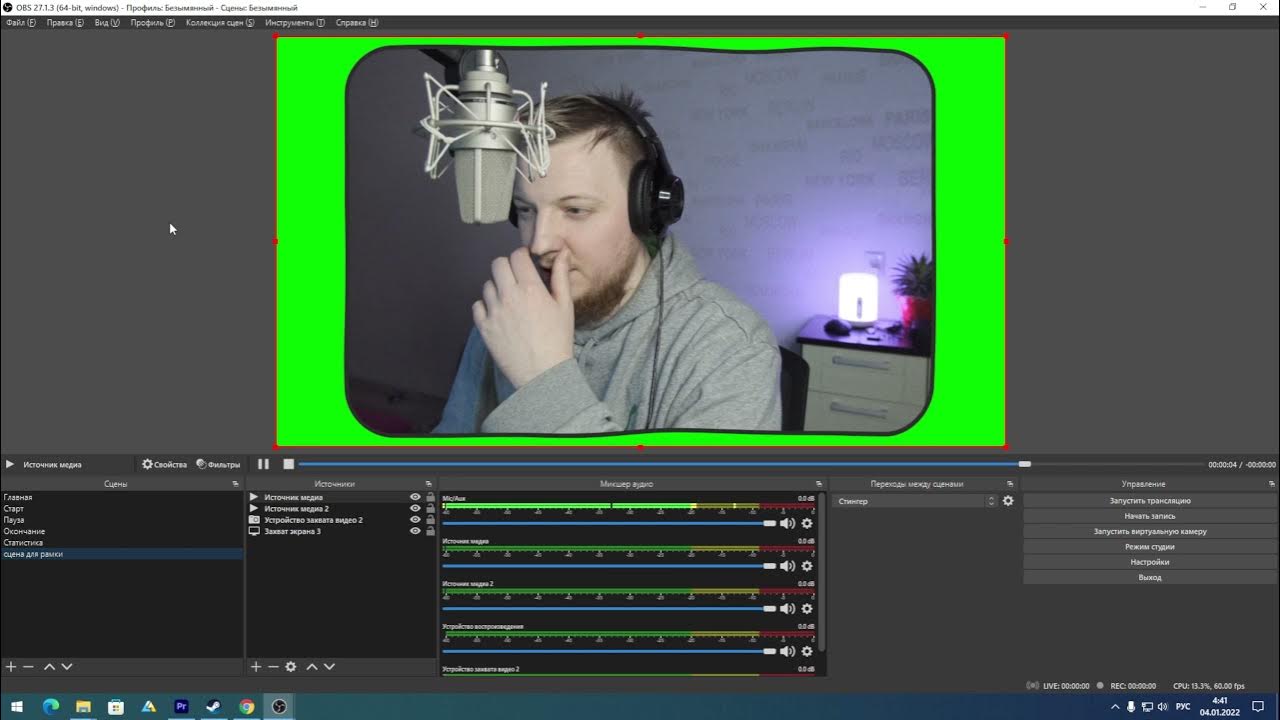Open transition properties gear next to Стингер

coord(1008,501)
